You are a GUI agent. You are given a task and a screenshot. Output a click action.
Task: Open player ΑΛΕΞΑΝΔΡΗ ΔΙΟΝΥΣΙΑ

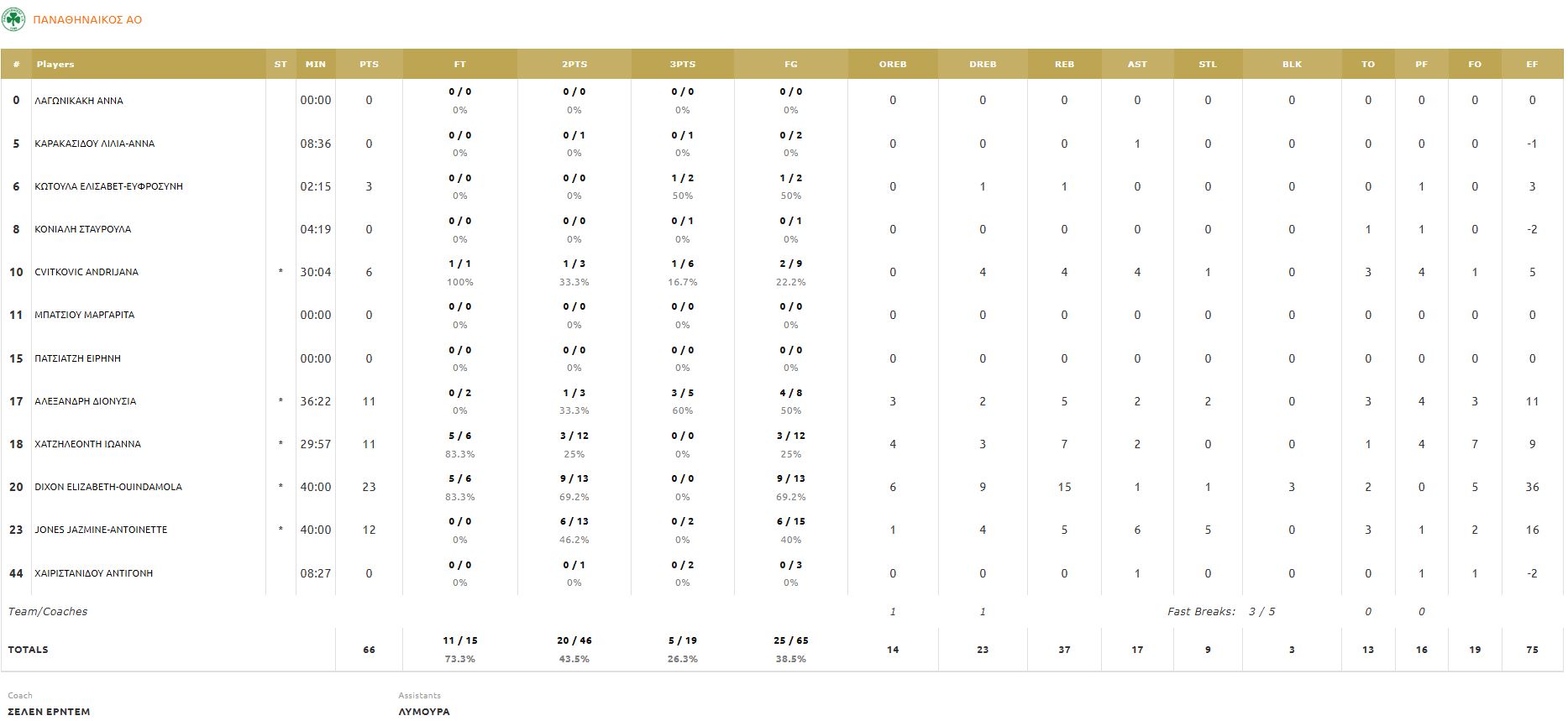click(85, 401)
